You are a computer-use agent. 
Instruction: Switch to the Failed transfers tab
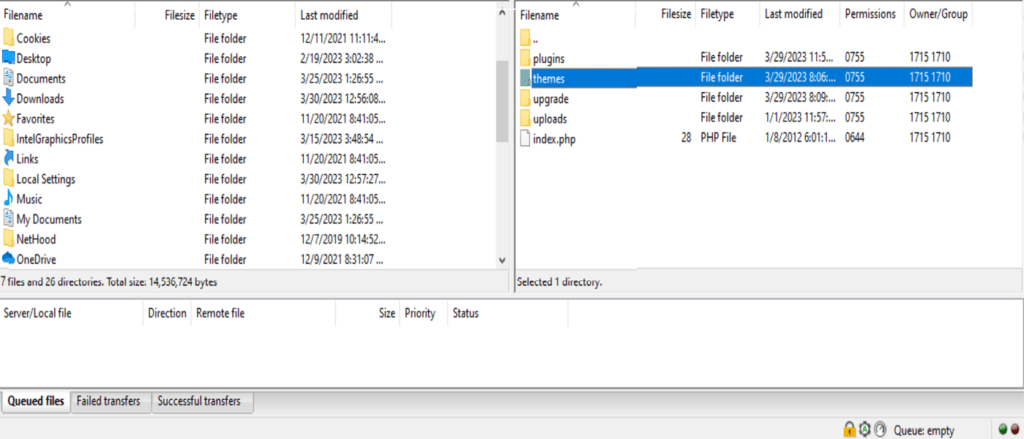click(x=108, y=401)
